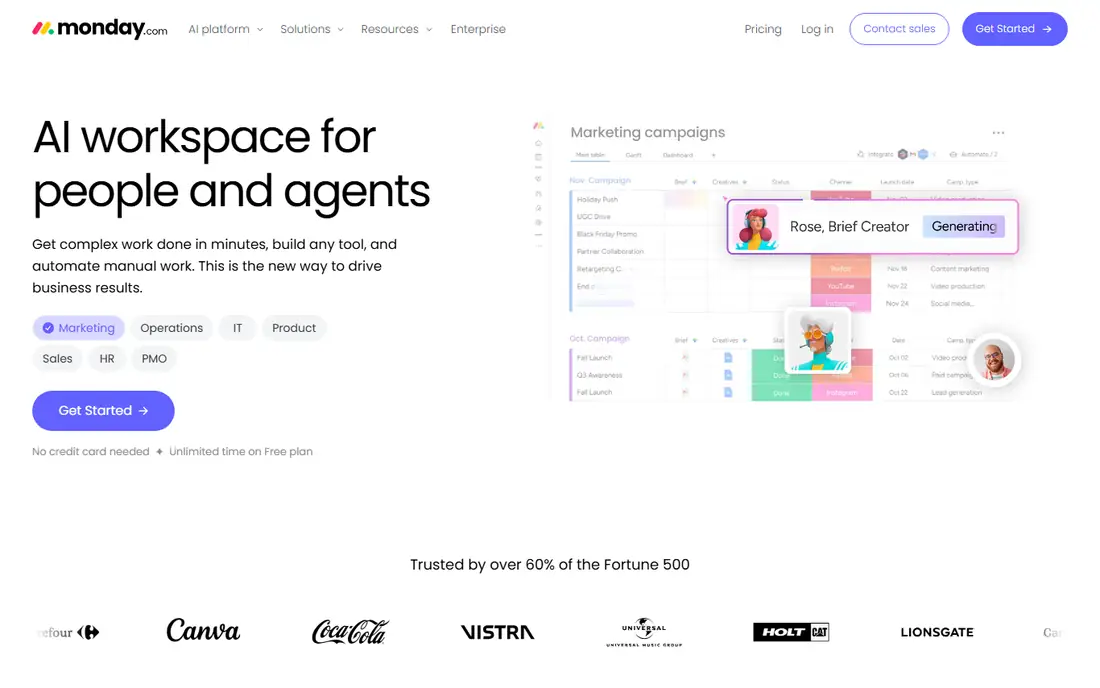Click the Resources chevron arrow
The width and height of the screenshot is (1100, 688).
click(x=429, y=29)
